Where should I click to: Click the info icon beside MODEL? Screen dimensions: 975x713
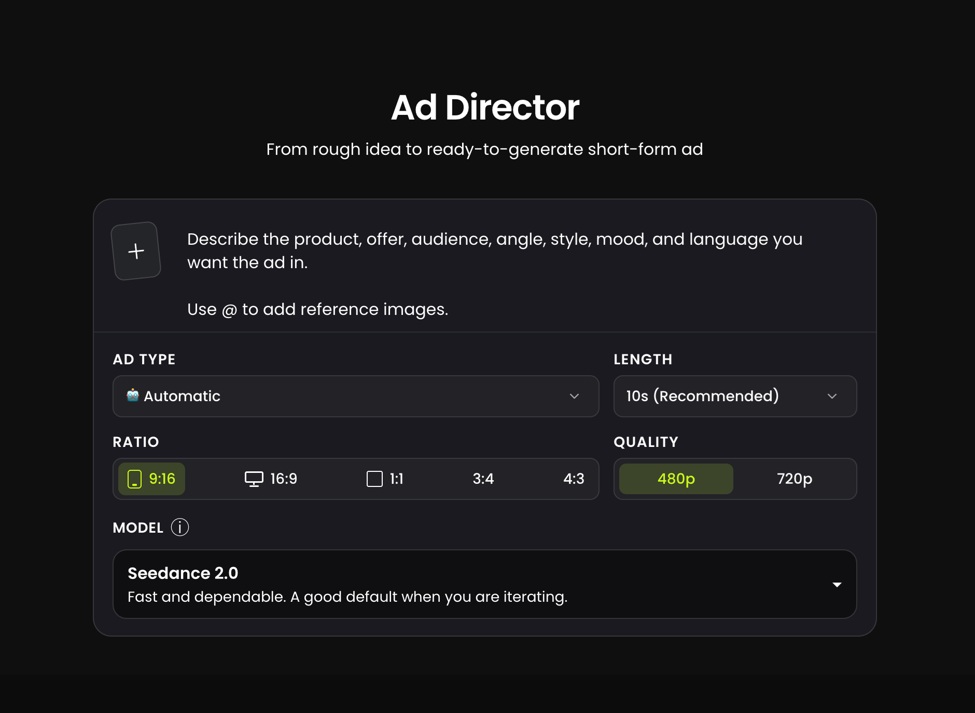[180, 527]
